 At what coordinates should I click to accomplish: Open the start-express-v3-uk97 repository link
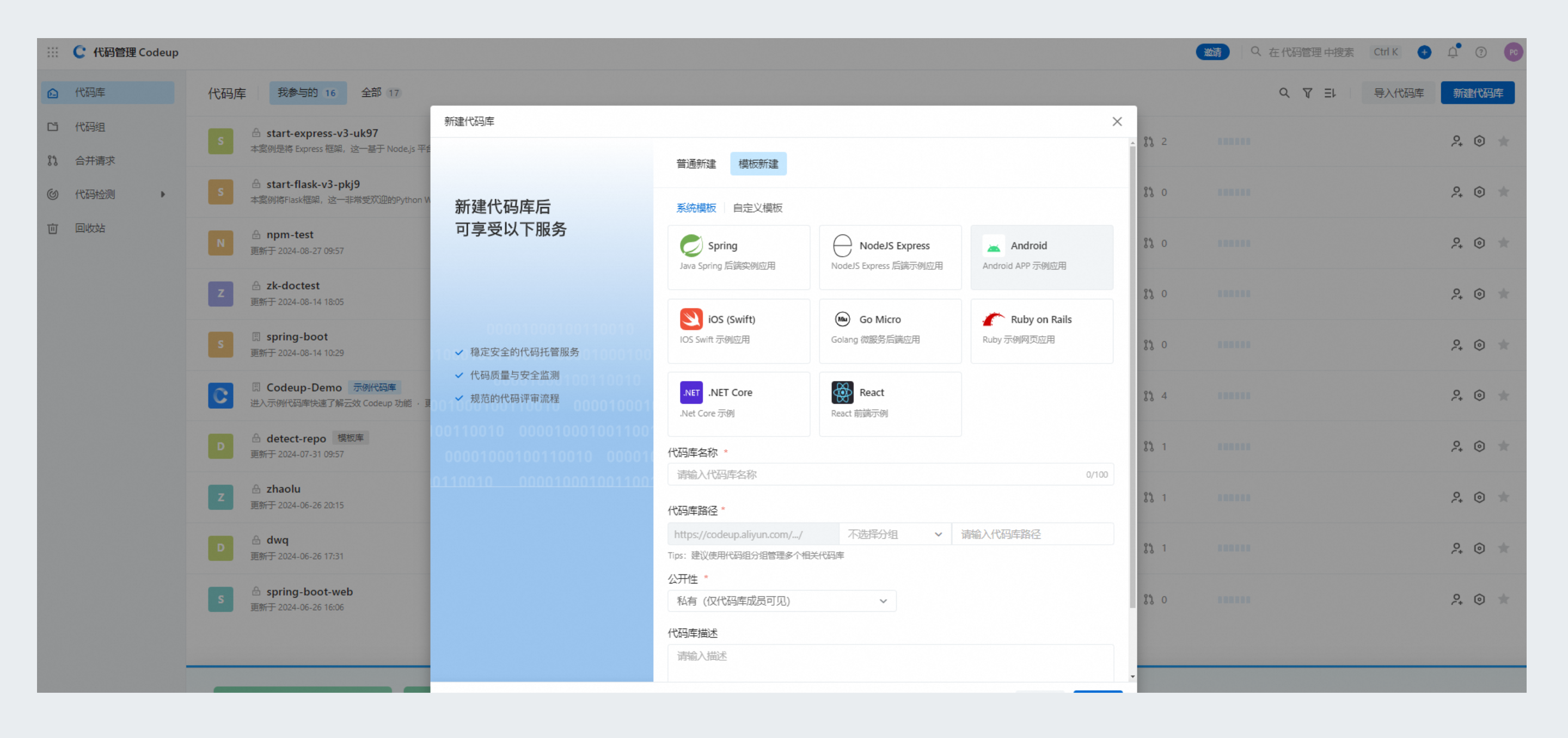(x=322, y=133)
